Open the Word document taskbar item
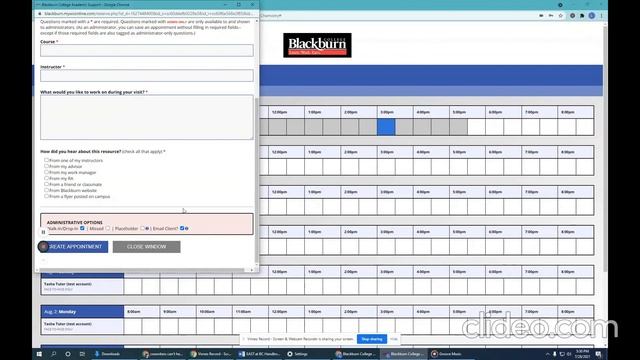 click(x=260, y=354)
